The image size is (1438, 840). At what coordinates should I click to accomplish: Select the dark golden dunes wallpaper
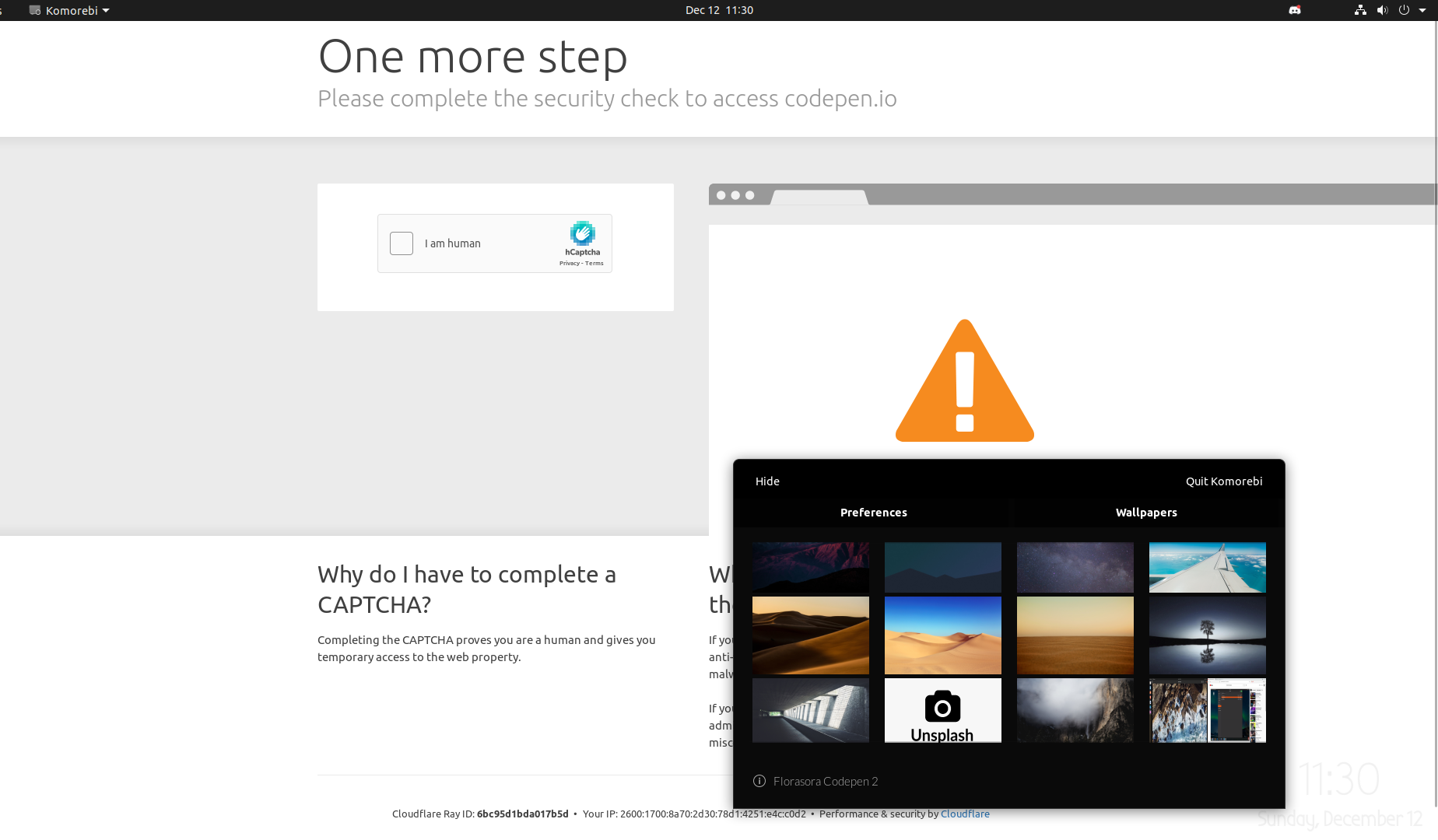pos(811,635)
